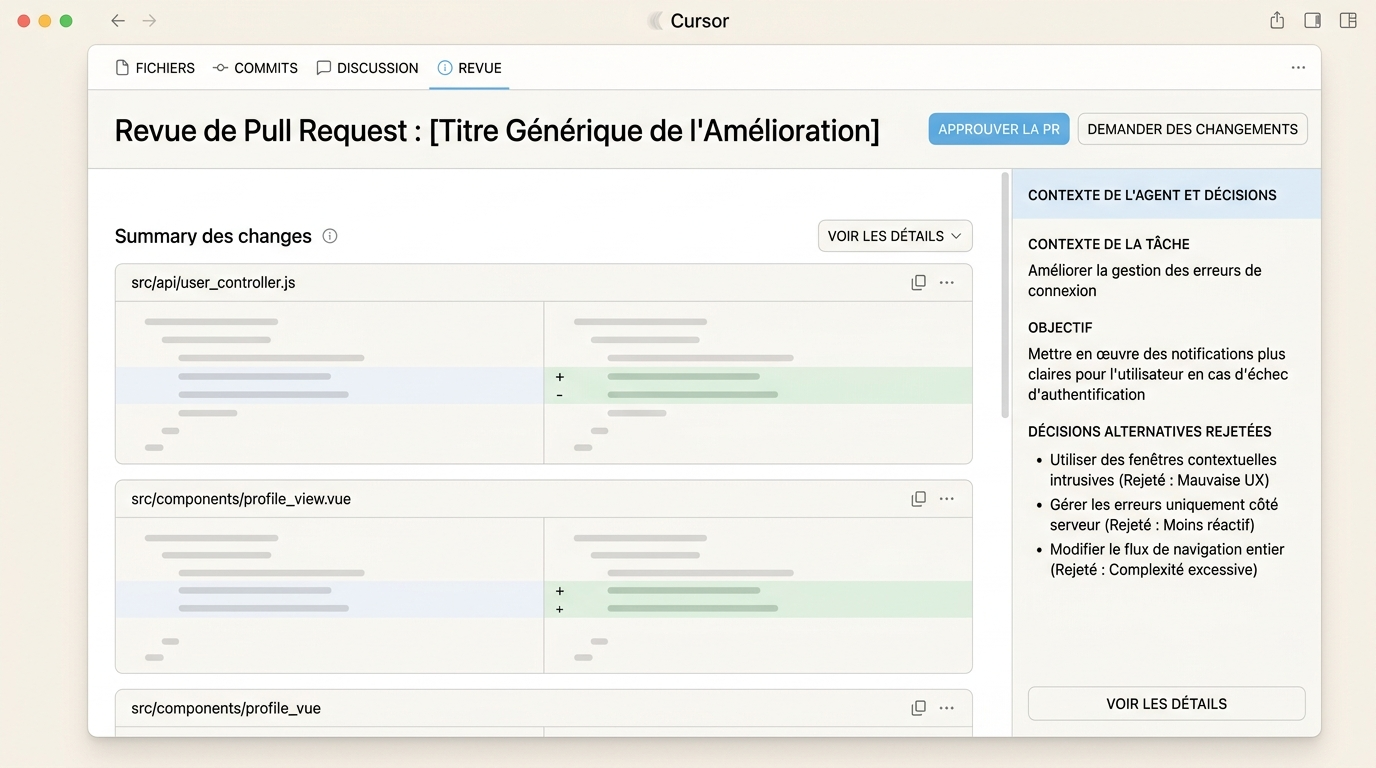Viewport: 1376px width, 768px height.
Task: Click the share icon in title bar
Action: (1277, 20)
